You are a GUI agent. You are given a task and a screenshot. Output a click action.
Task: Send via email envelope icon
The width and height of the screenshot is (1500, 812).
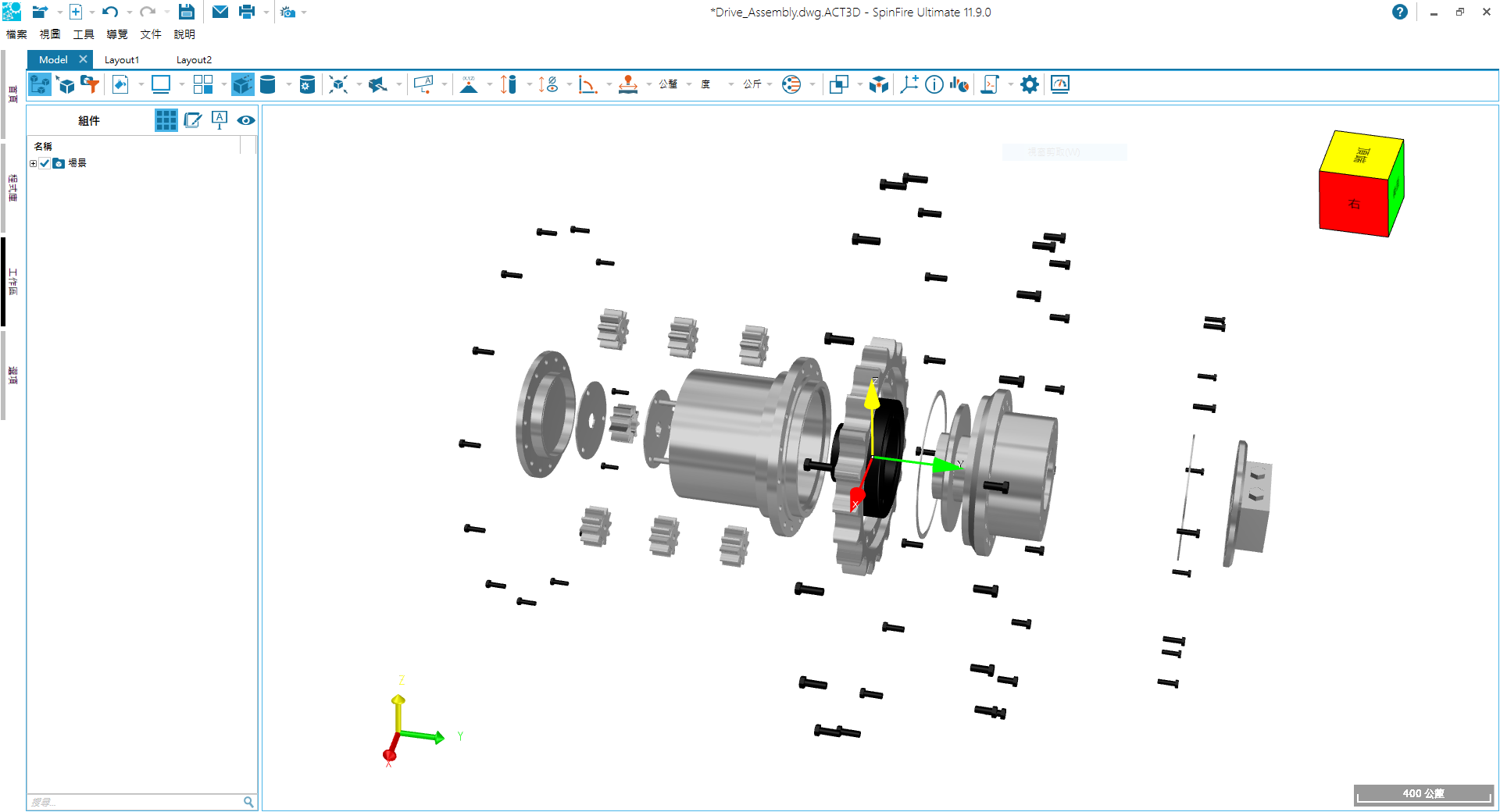click(x=220, y=12)
